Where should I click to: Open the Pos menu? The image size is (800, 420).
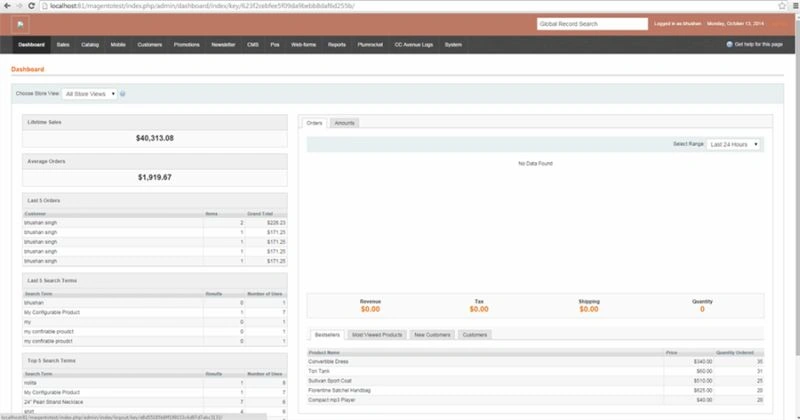(x=275, y=45)
